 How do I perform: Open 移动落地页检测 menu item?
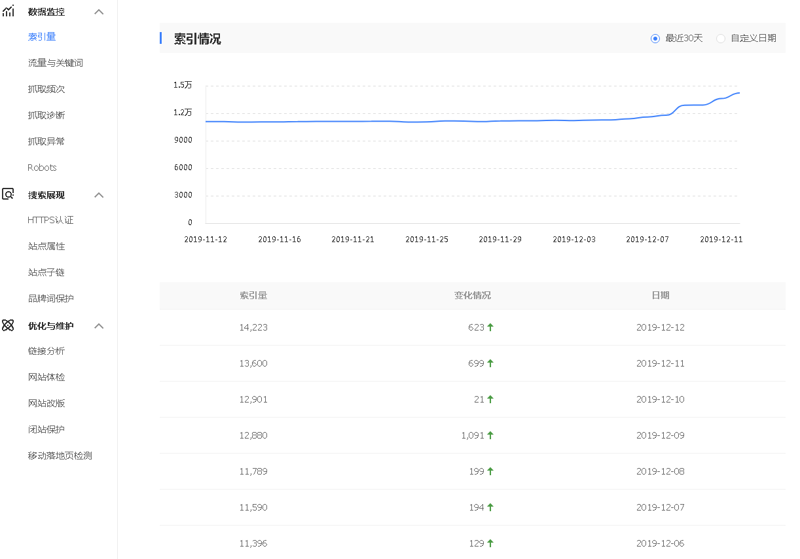[60, 455]
